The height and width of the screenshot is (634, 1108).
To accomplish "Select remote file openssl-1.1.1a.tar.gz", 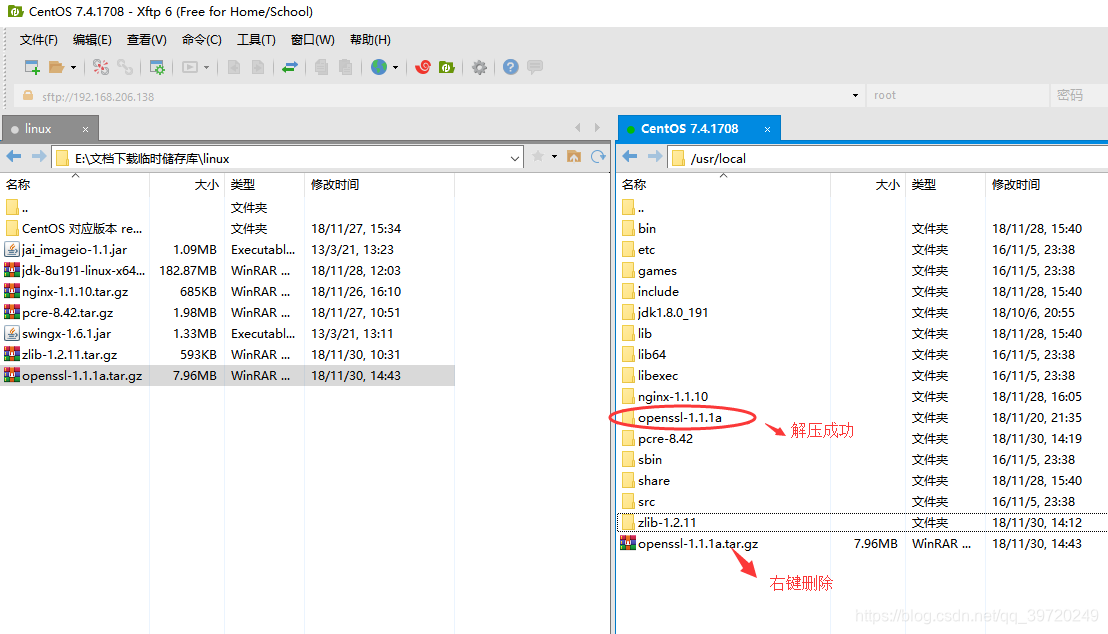I will [698, 544].
